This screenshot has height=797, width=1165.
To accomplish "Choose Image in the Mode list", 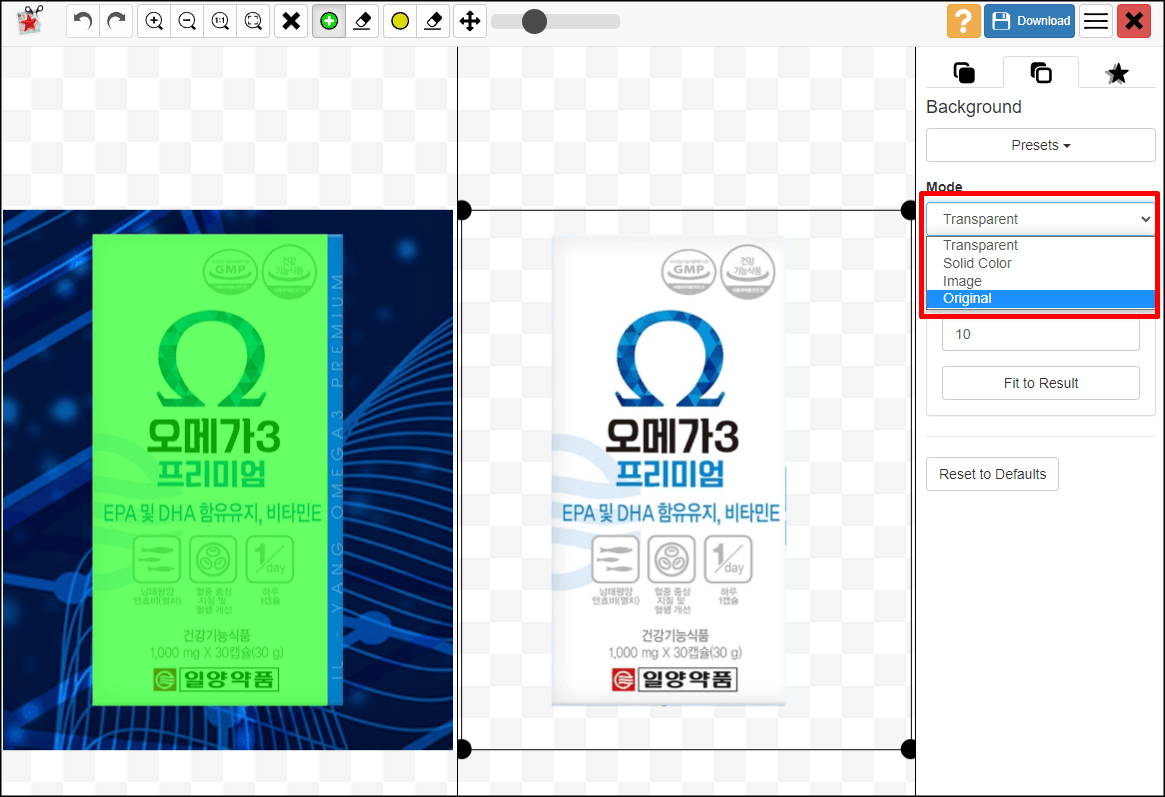I will [1040, 281].
